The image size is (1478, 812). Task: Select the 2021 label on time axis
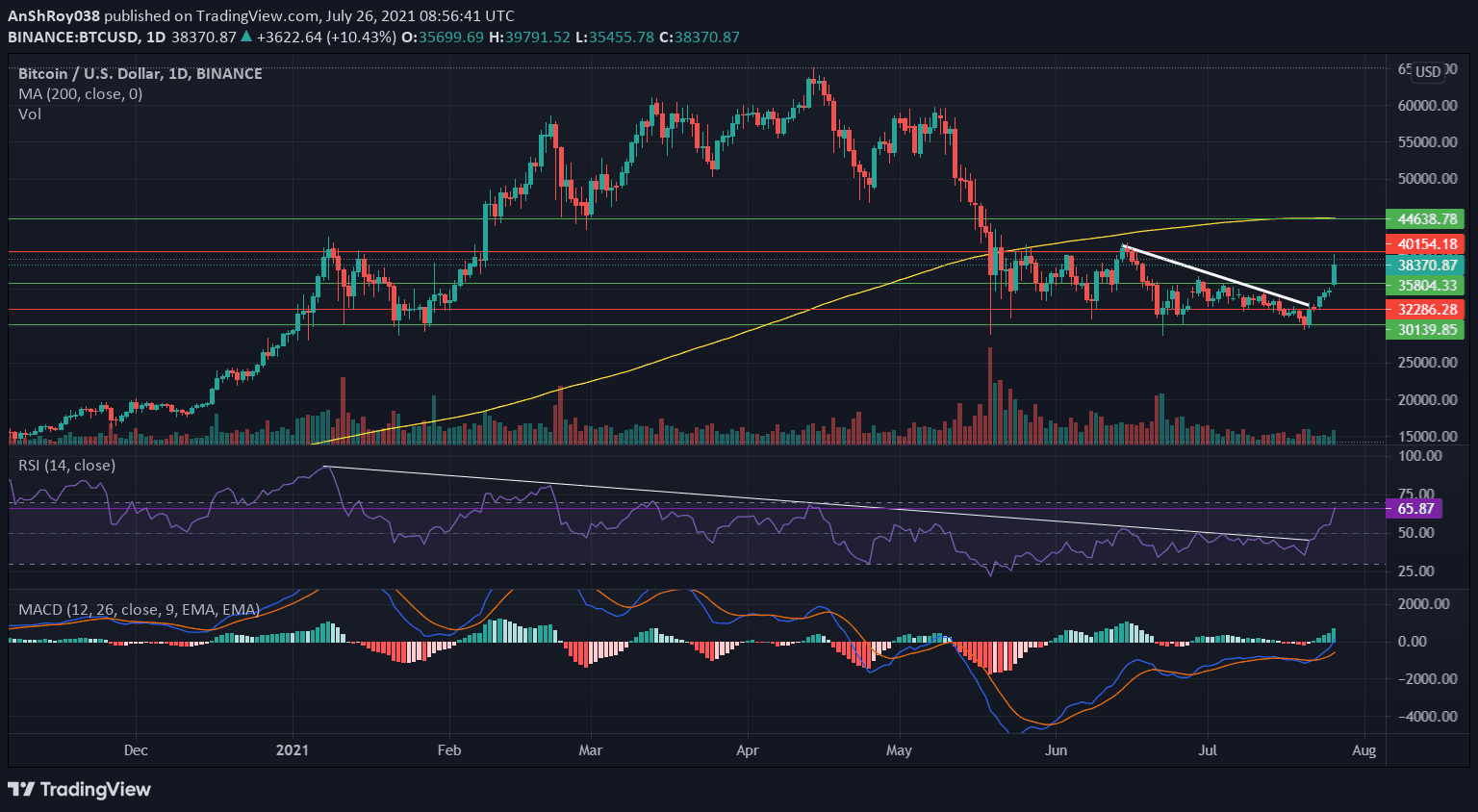[x=292, y=750]
